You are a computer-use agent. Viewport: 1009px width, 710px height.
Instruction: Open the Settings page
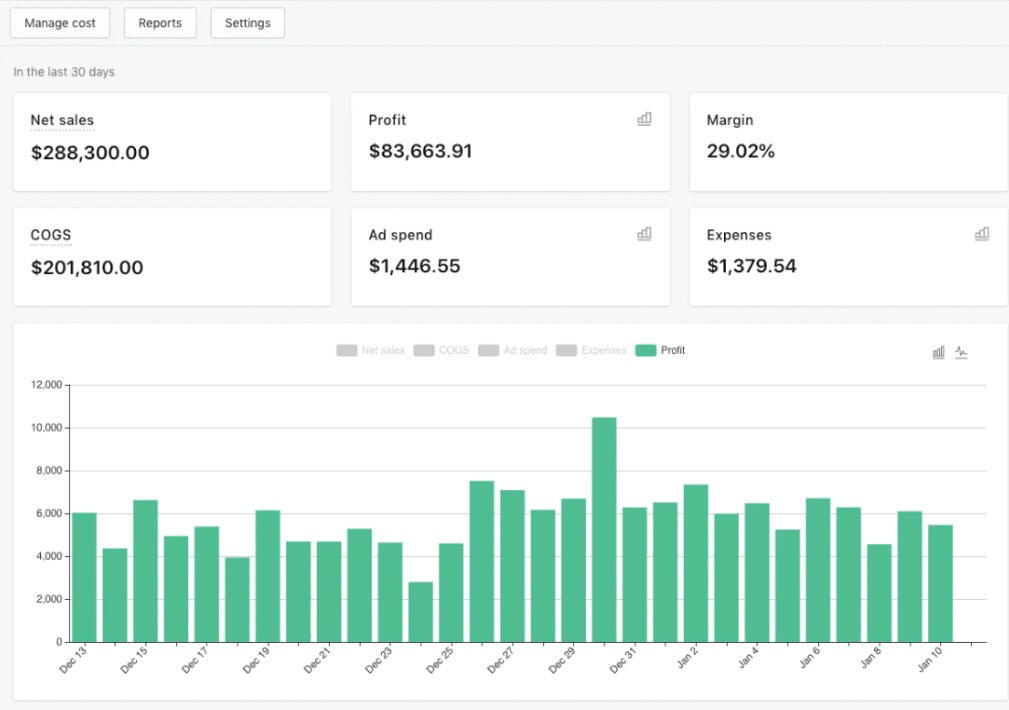247,23
